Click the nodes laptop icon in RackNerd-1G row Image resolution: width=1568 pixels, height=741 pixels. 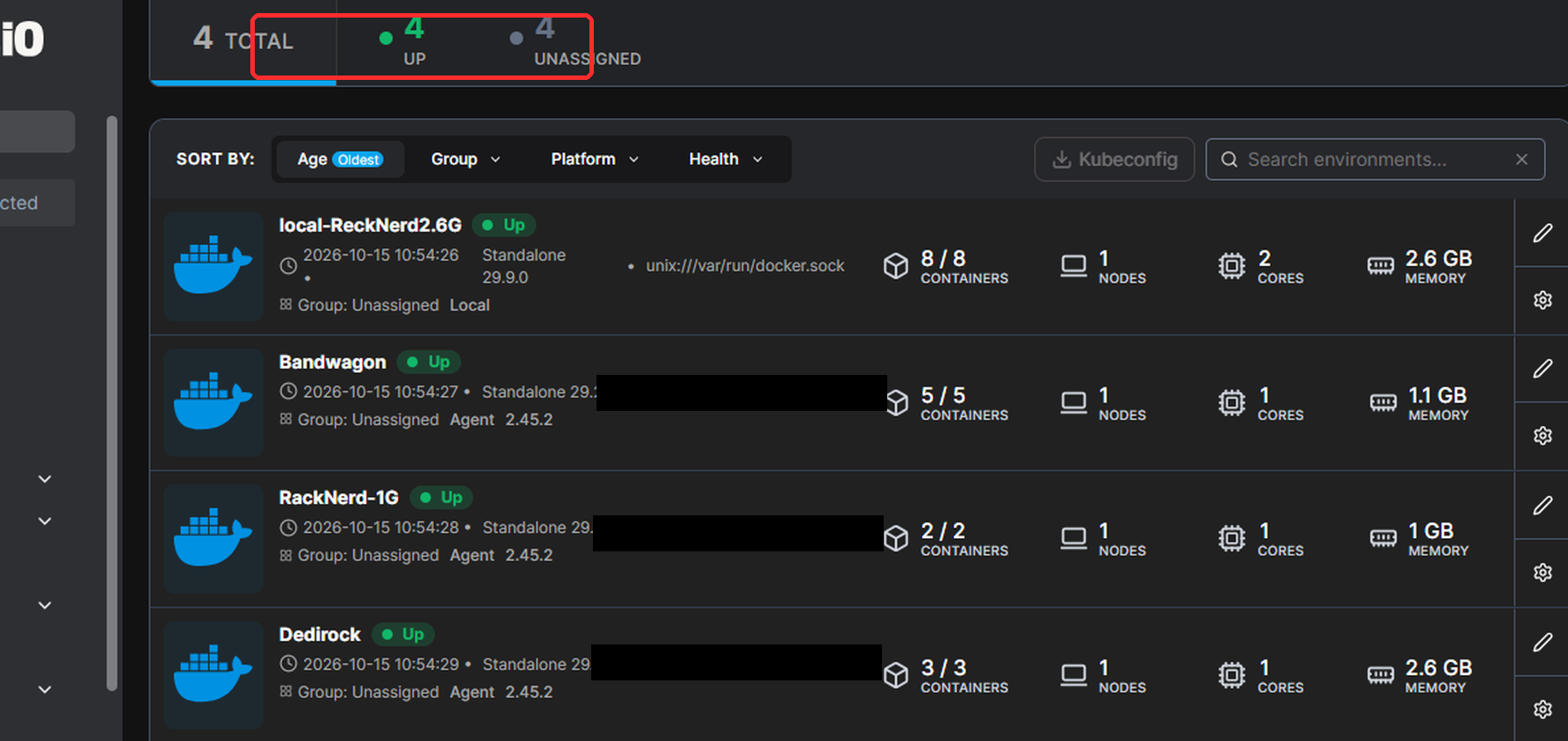pos(1073,538)
